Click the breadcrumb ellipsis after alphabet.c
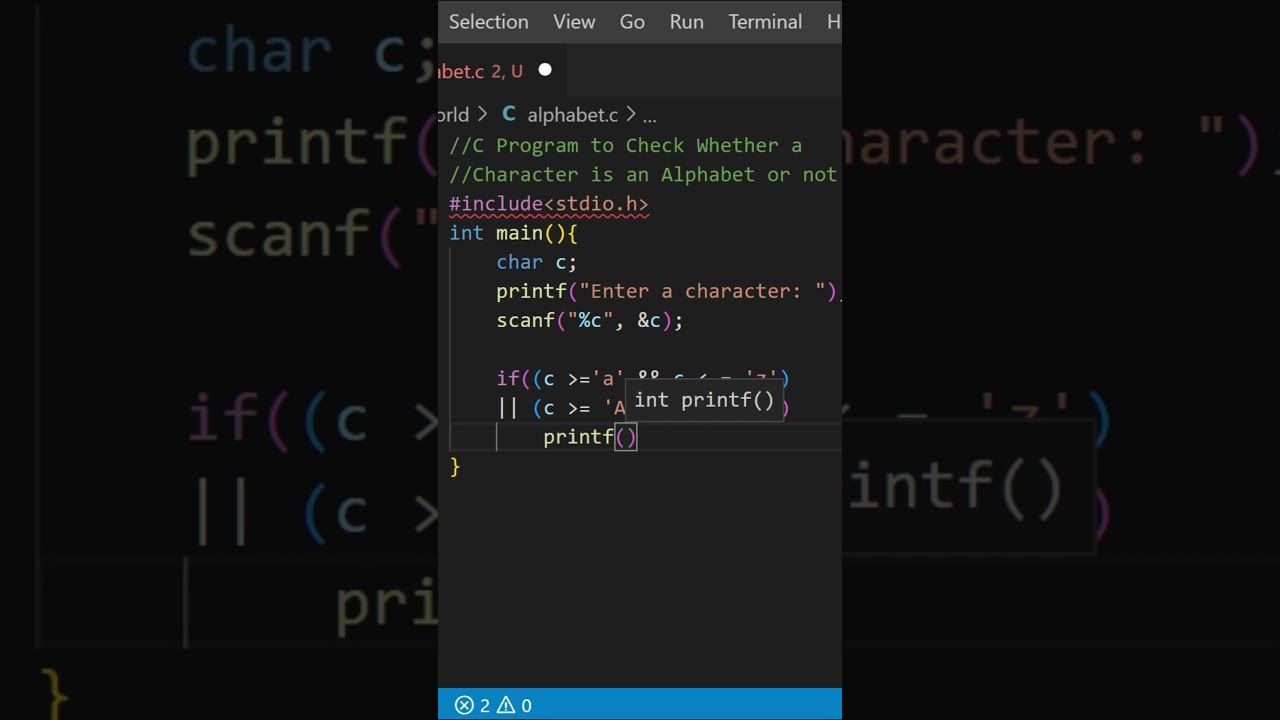This screenshot has height=720, width=1280. point(649,116)
